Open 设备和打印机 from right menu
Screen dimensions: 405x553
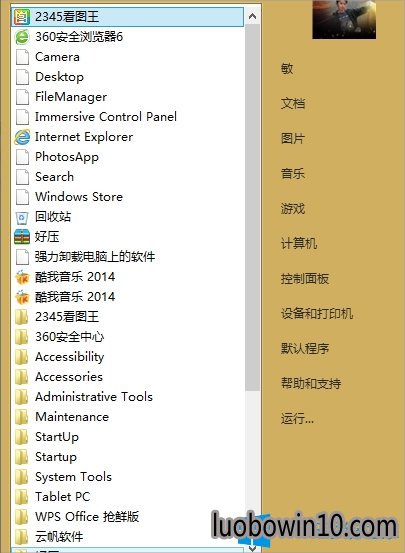pyautogui.click(x=317, y=314)
